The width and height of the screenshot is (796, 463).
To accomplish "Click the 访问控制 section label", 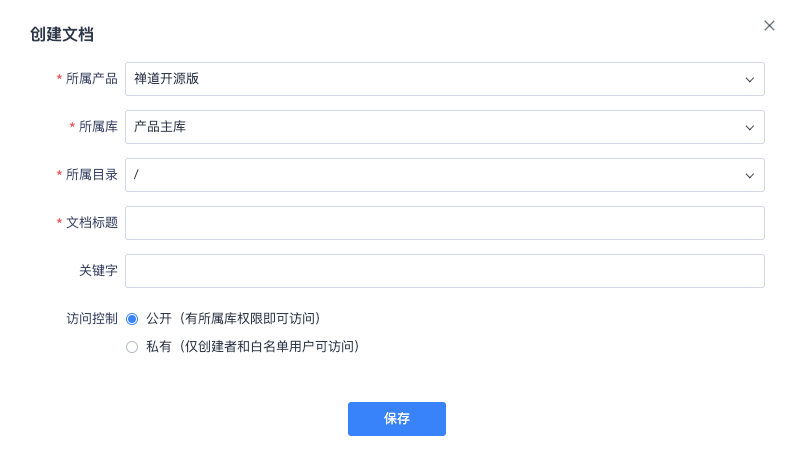I will coord(91,318).
